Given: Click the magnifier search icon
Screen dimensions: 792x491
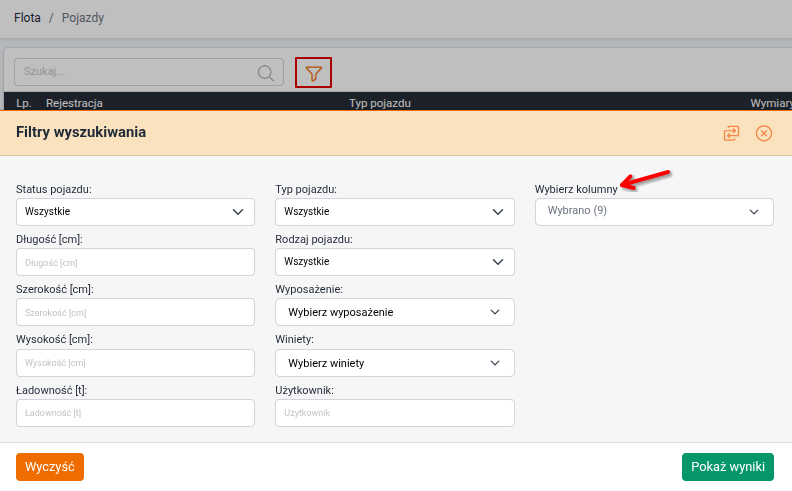Looking at the screenshot, I should point(266,73).
